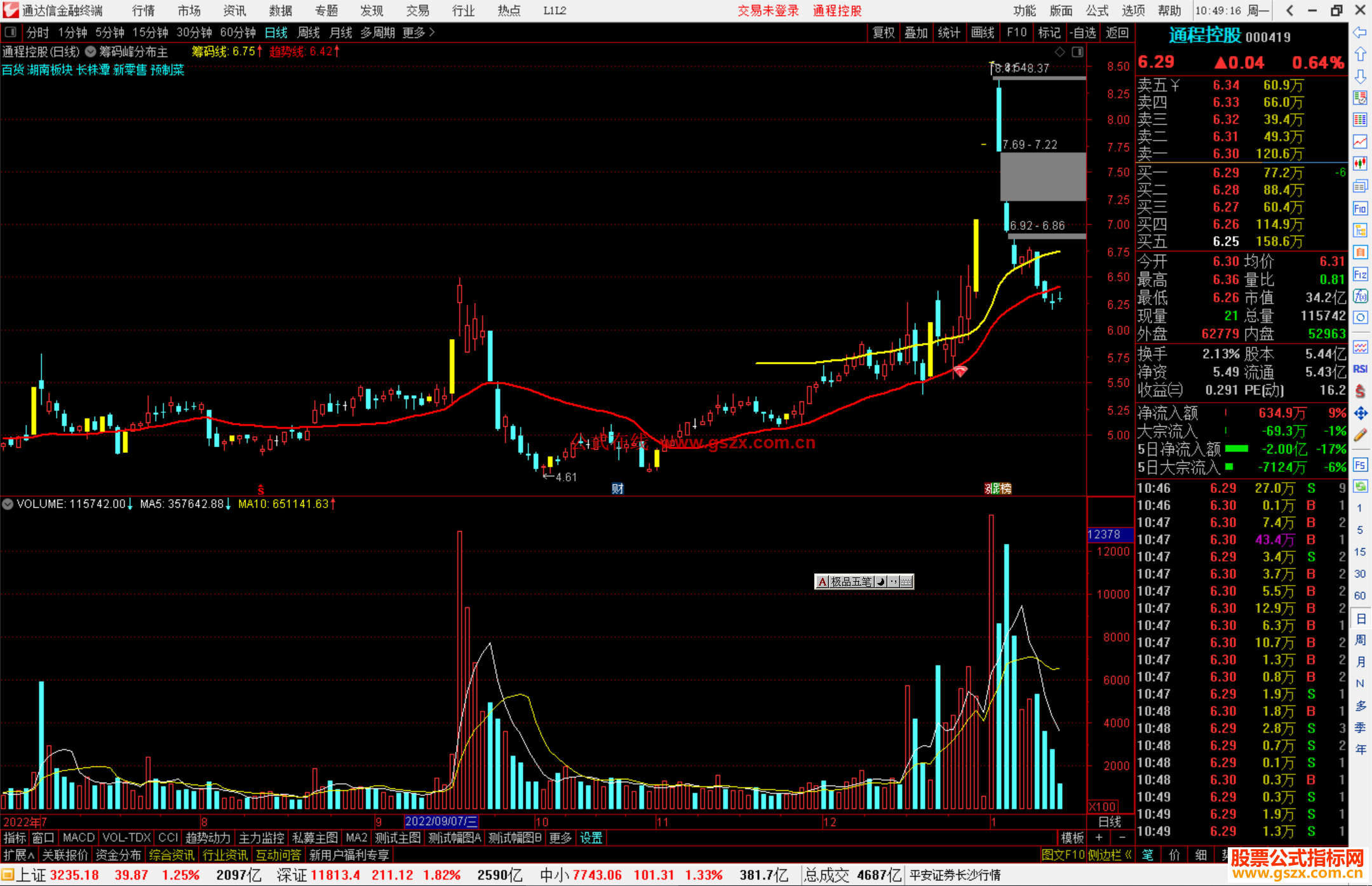The image size is (1372, 886).
Task: Toggle the VOLUME indicator round checkmark
Action: tap(8, 504)
